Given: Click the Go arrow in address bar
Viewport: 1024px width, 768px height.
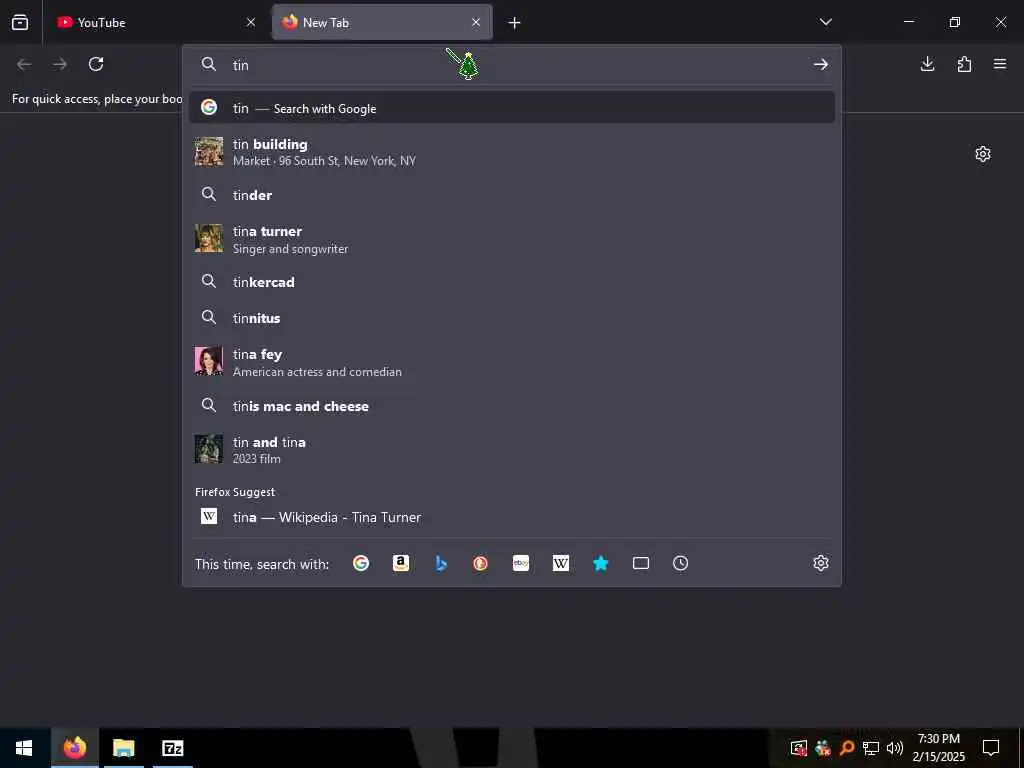Looking at the screenshot, I should click(x=821, y=65).
